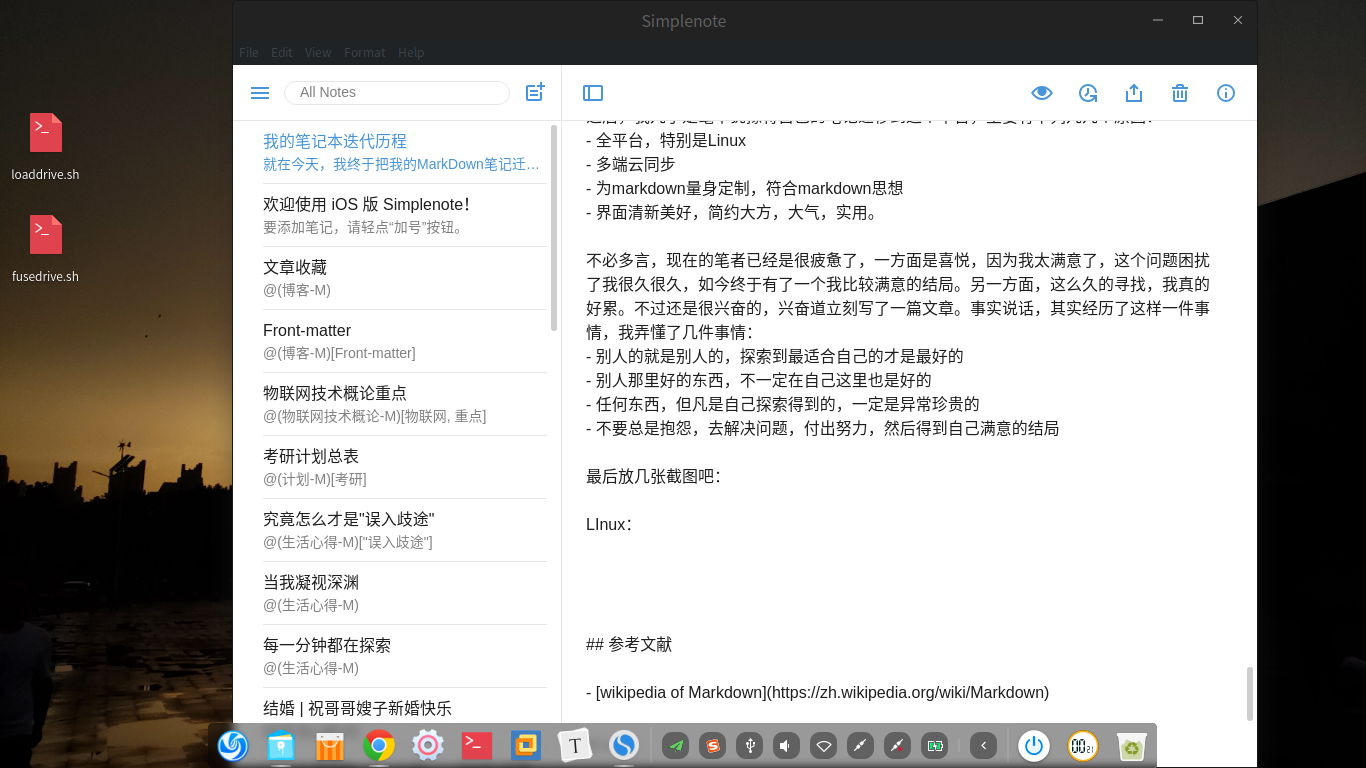The height and width of the screenshot is (768, 1366).
Task: Toggle Markdown preview eye icon
Action: 1042,93
